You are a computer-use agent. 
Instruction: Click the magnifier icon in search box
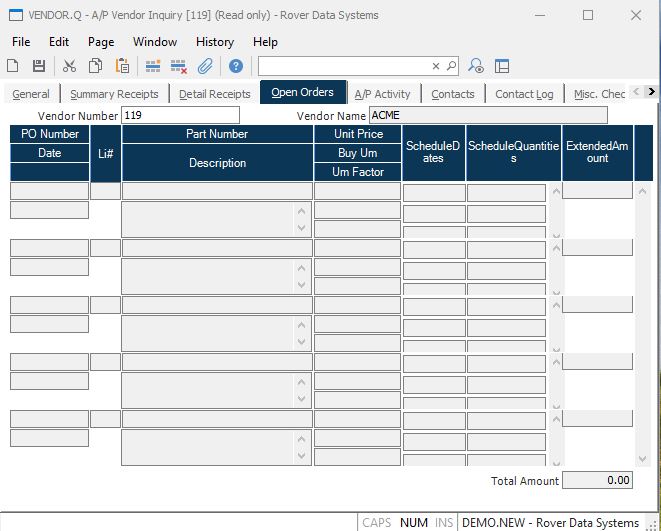[x=451, y=66]
